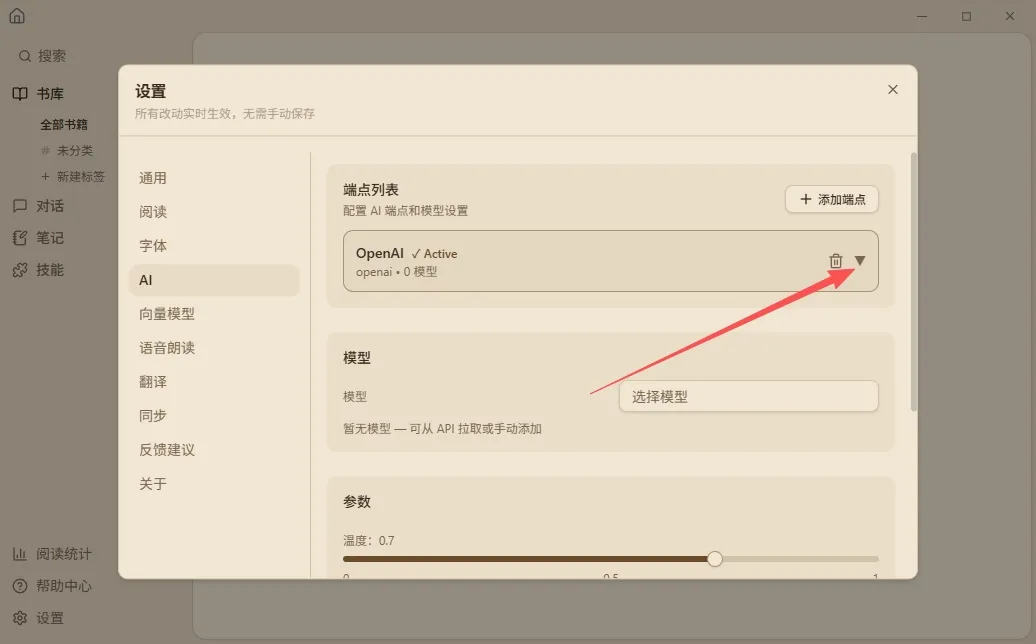
Task: Click the chat bubble icon beside 对话
Action: click(20, 206)
